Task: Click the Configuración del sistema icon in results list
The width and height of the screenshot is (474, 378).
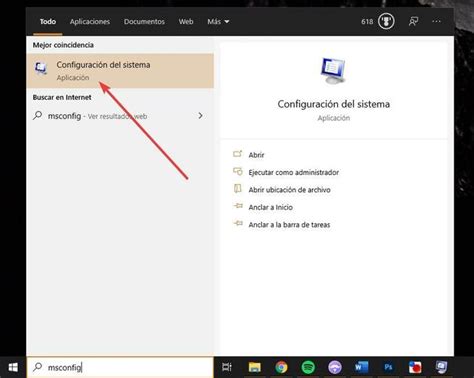Action: [x=41, y=69]
